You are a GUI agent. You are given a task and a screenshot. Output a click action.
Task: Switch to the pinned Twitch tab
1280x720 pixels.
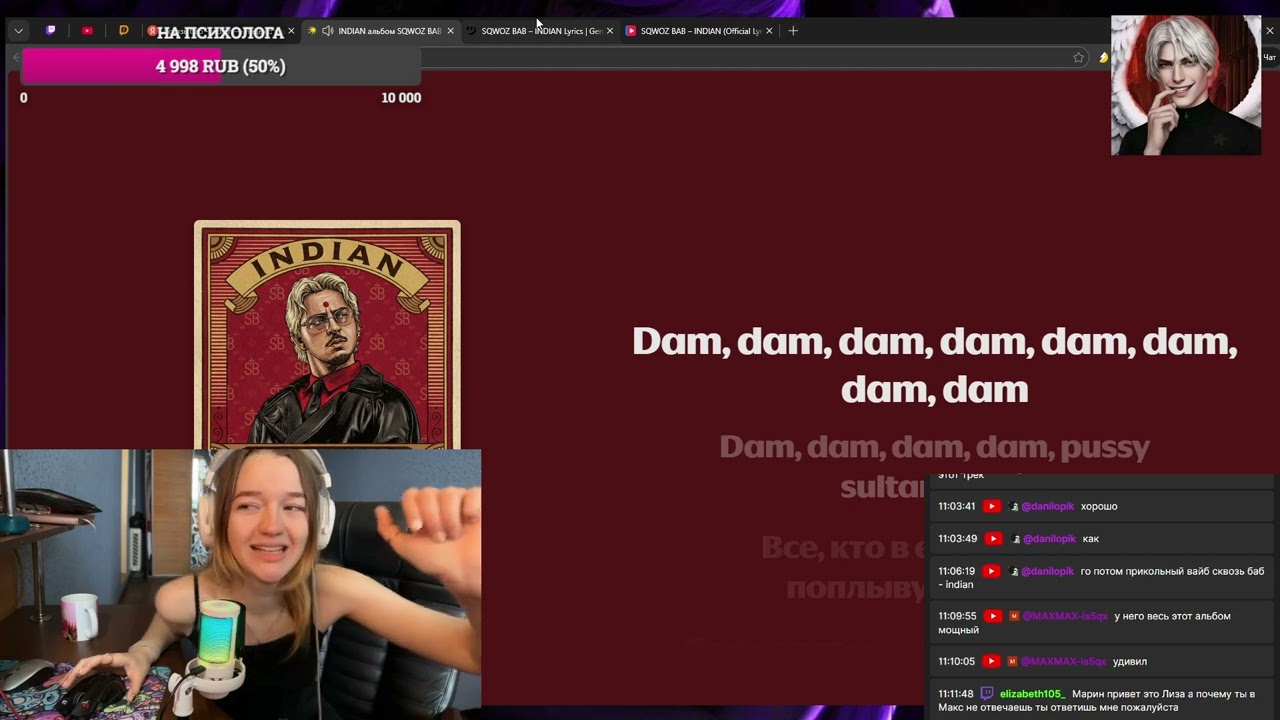[x=51, y=31]
